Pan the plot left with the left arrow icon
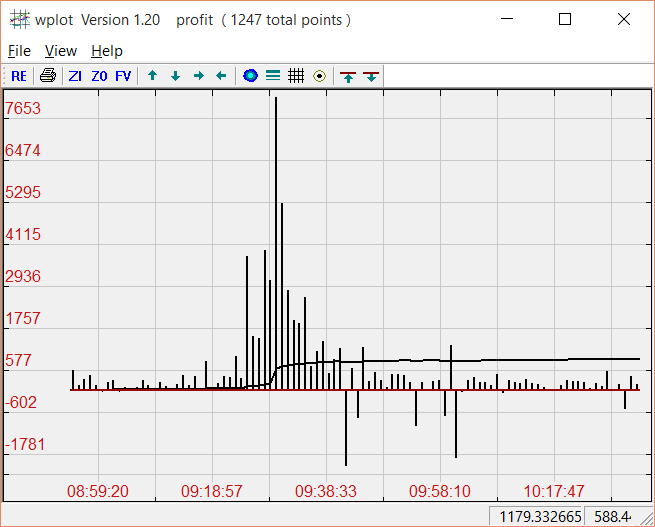 coord(221,76)
